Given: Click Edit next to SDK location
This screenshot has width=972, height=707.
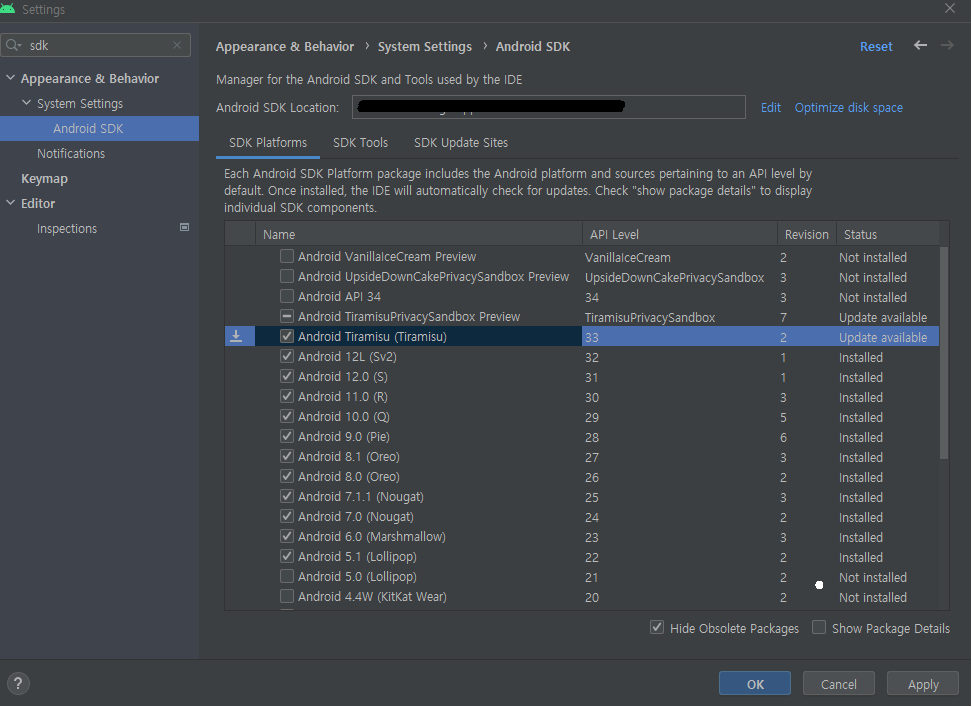Looking at the screenshot, I should coord(771,108).
